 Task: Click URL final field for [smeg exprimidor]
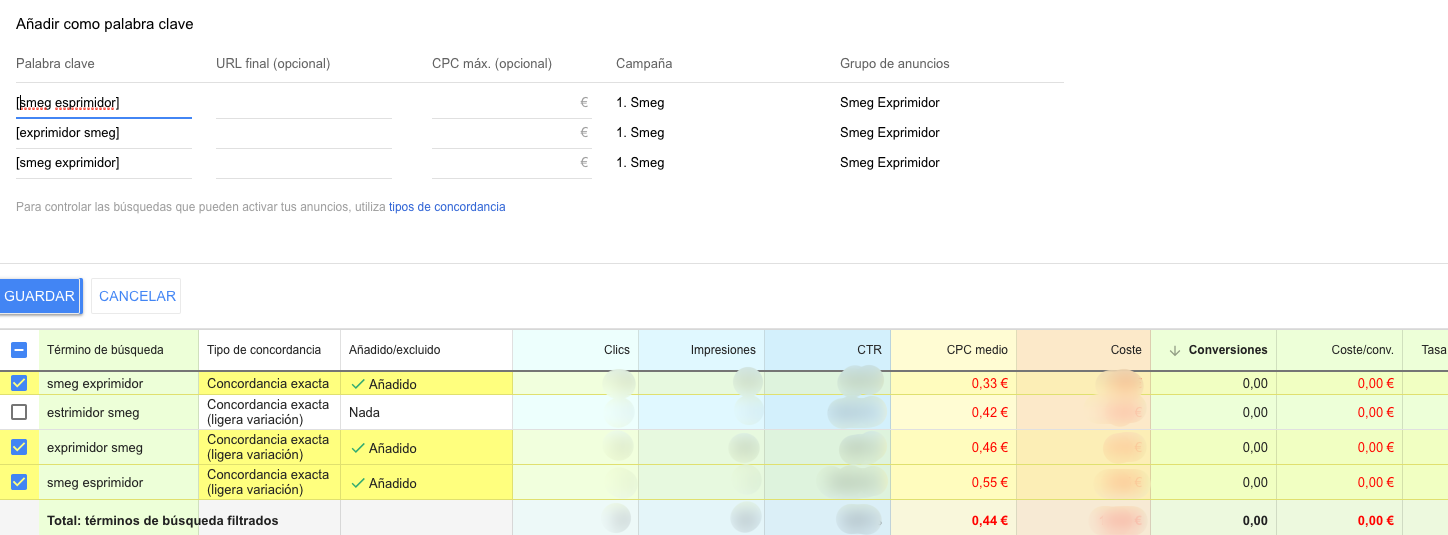click(304, 163)
